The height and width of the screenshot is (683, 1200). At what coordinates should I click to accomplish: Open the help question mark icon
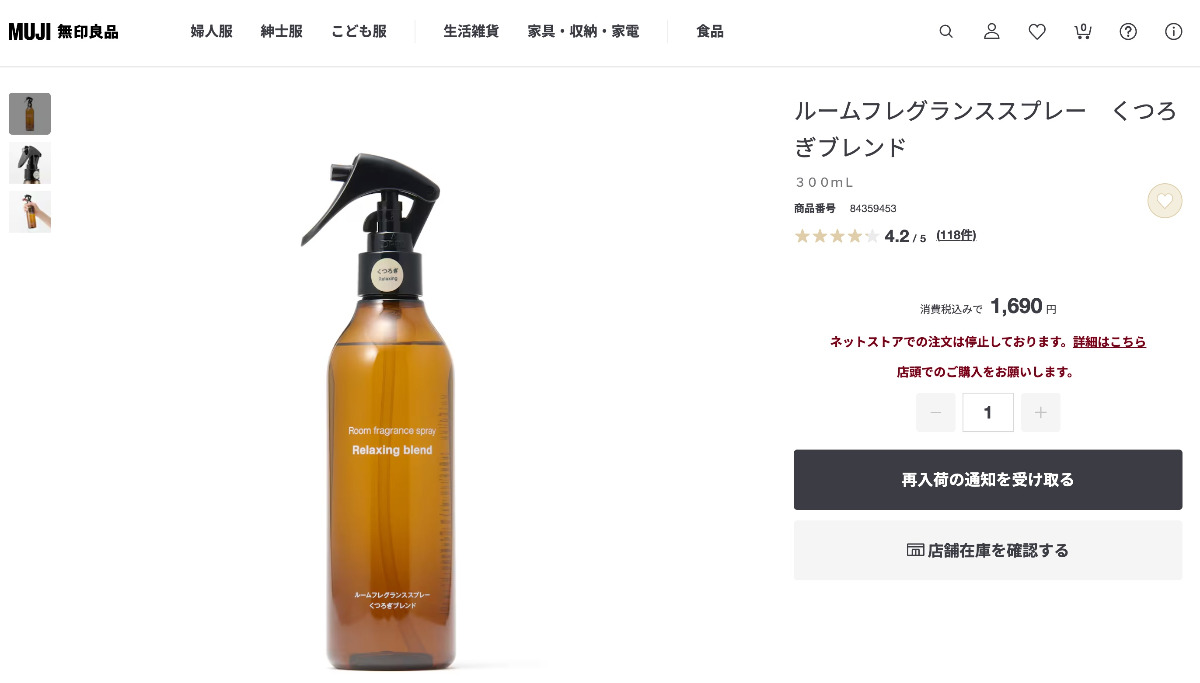pos(1128,31)
